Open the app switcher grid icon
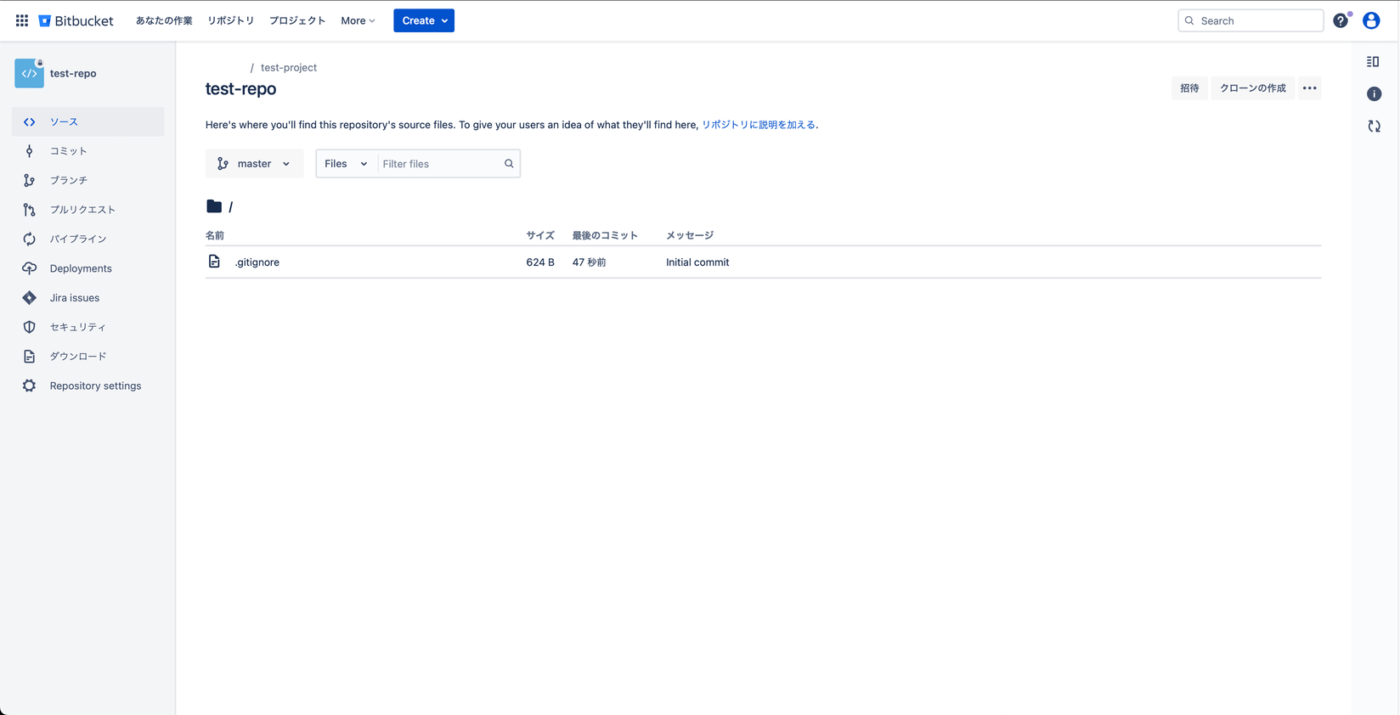 click(22, 20)
